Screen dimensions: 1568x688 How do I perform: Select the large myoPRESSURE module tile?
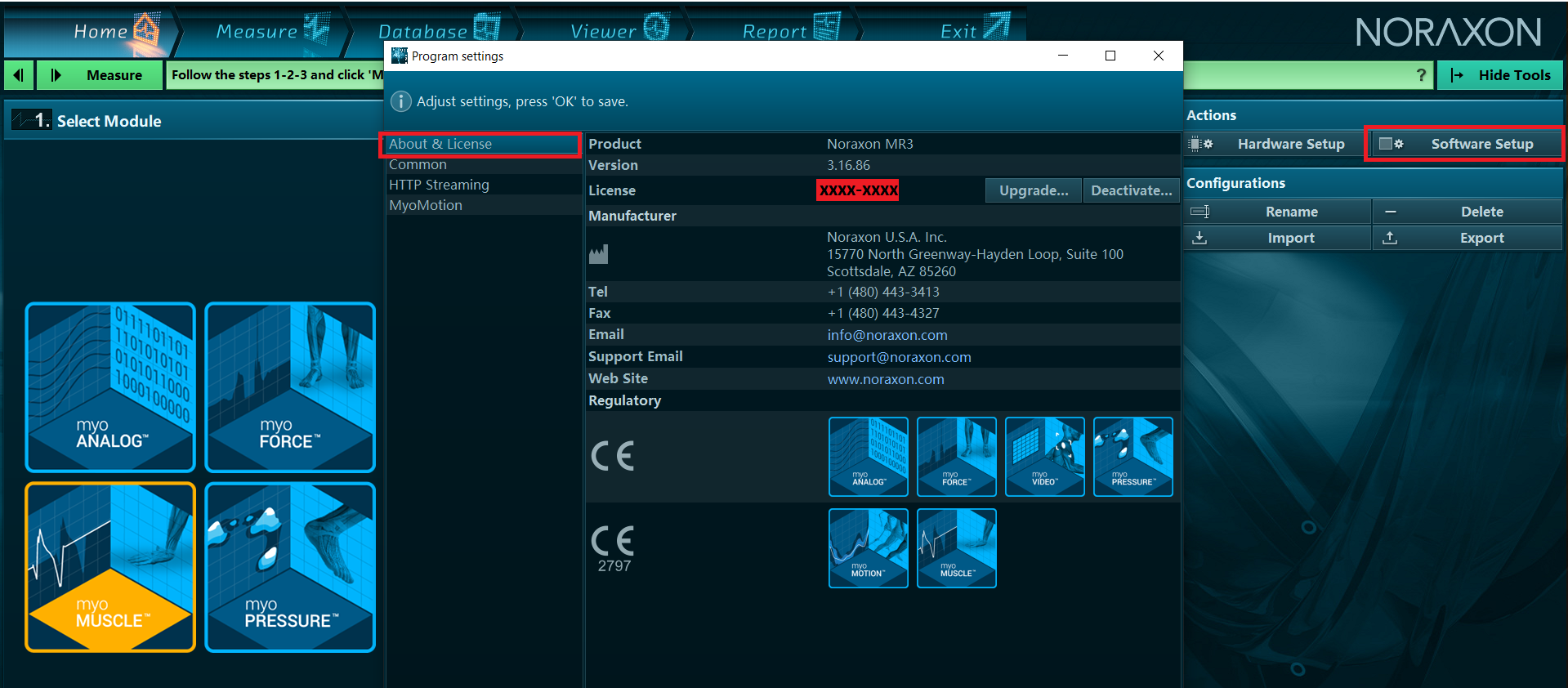point(290,567)
